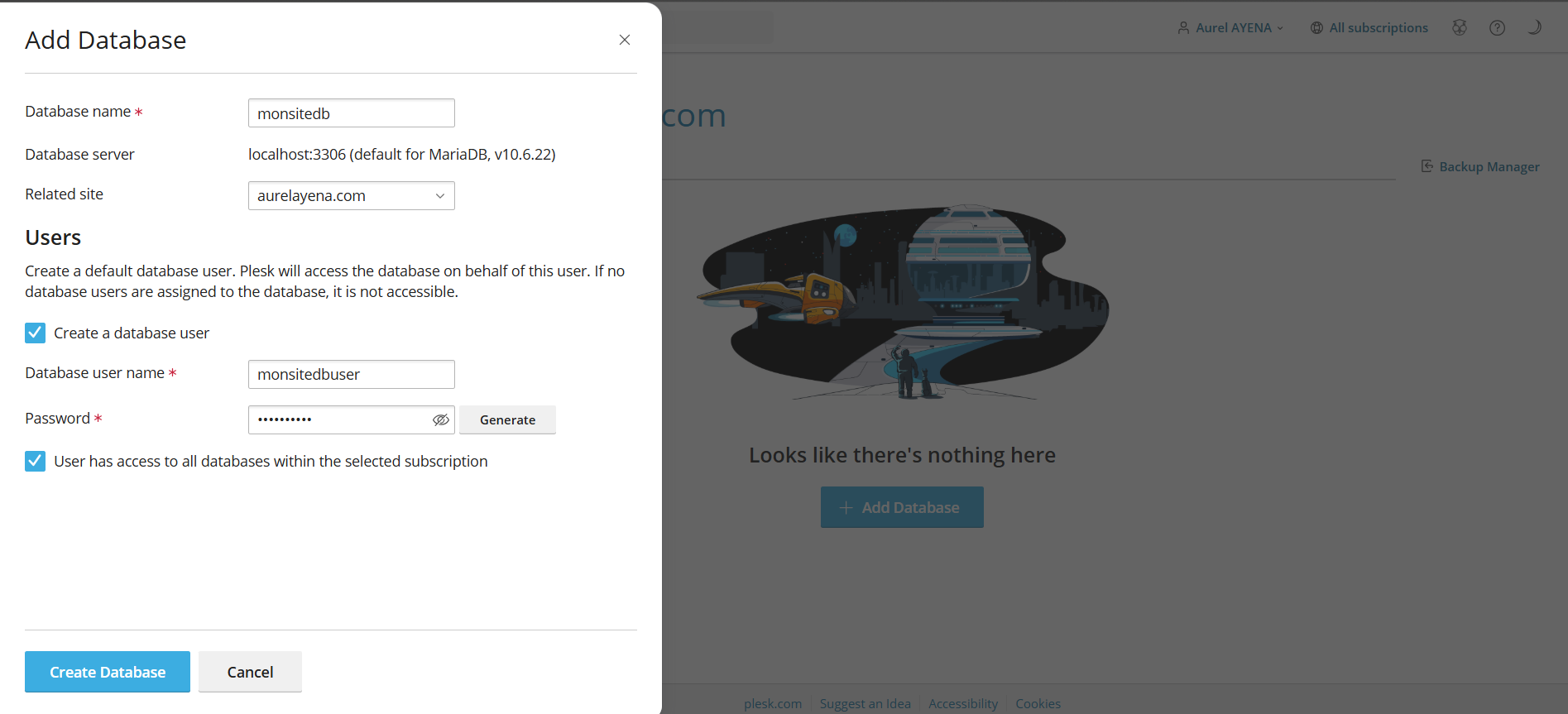Click the user profile icon beside Aurel AYENA
1568x714 pixels.
click(x=1183, y=28)
